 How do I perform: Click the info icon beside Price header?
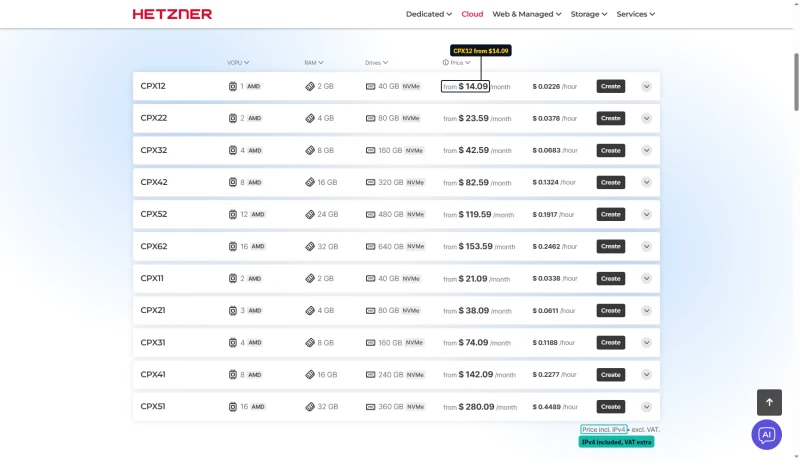(x=445, y=63)
